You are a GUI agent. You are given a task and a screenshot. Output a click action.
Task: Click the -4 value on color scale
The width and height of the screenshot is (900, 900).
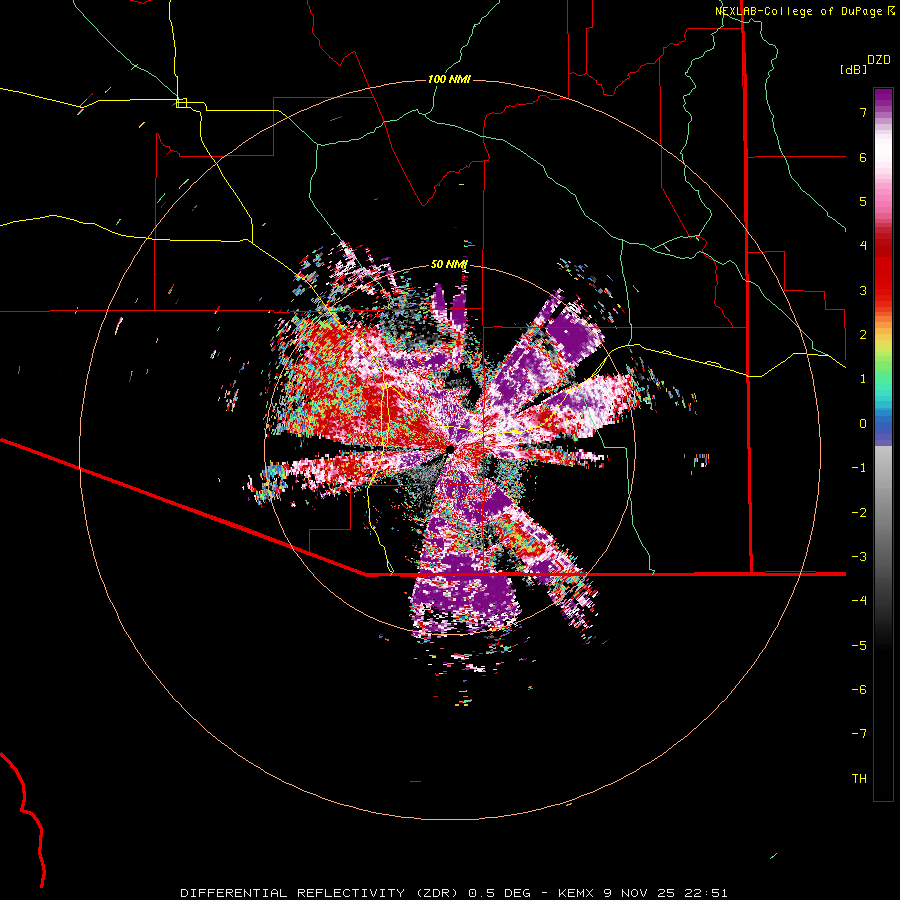pyautogui.click(x=859, y=601)
